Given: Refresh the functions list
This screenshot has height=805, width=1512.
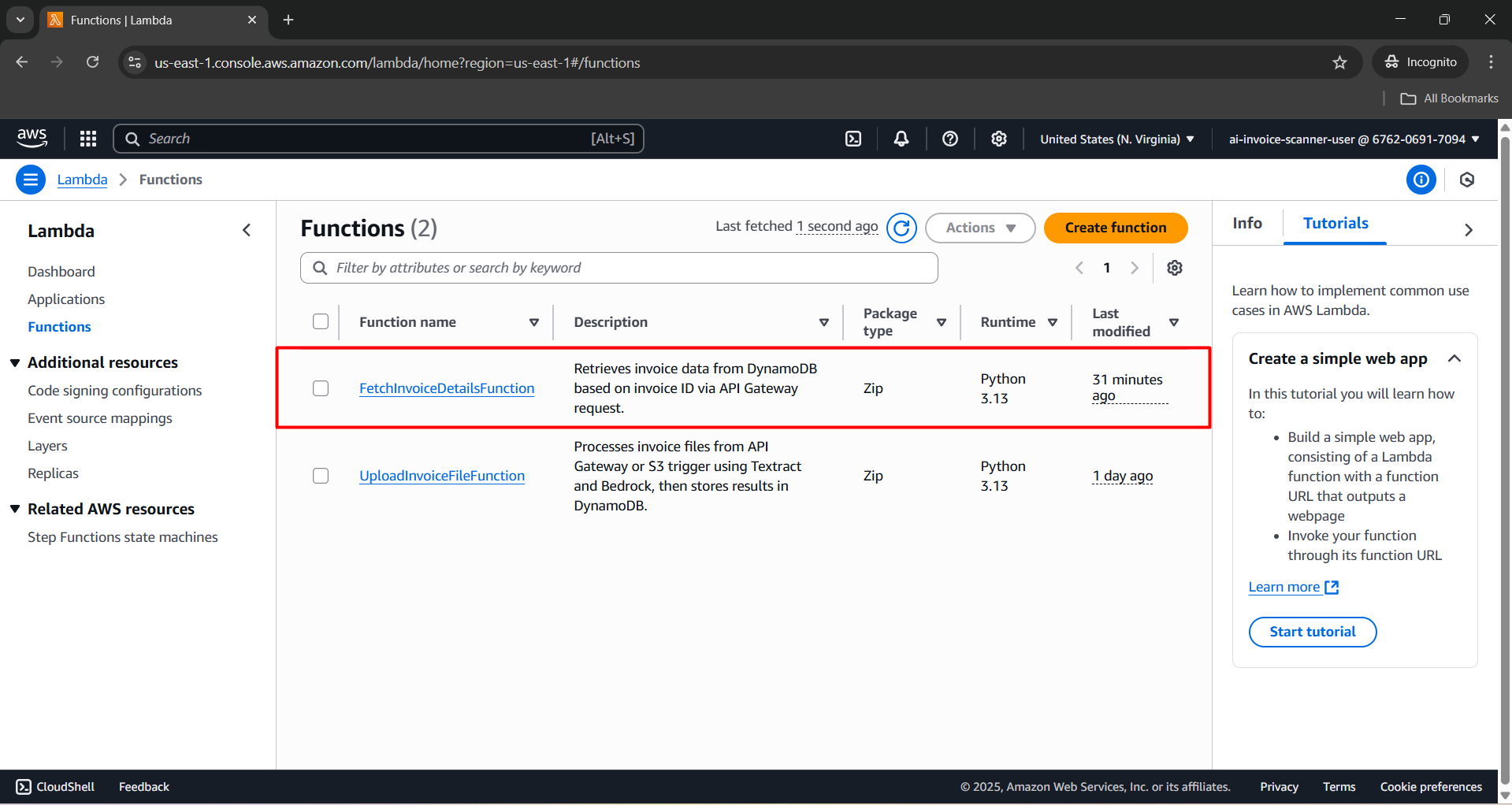Looking at the screenshot, I should click(x=901, y=228).
